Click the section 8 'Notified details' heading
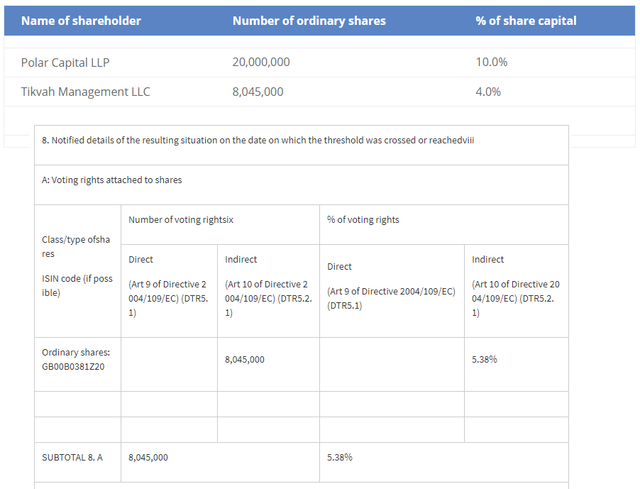Screen dimensions: 640x489 click(x=258, y=140)
